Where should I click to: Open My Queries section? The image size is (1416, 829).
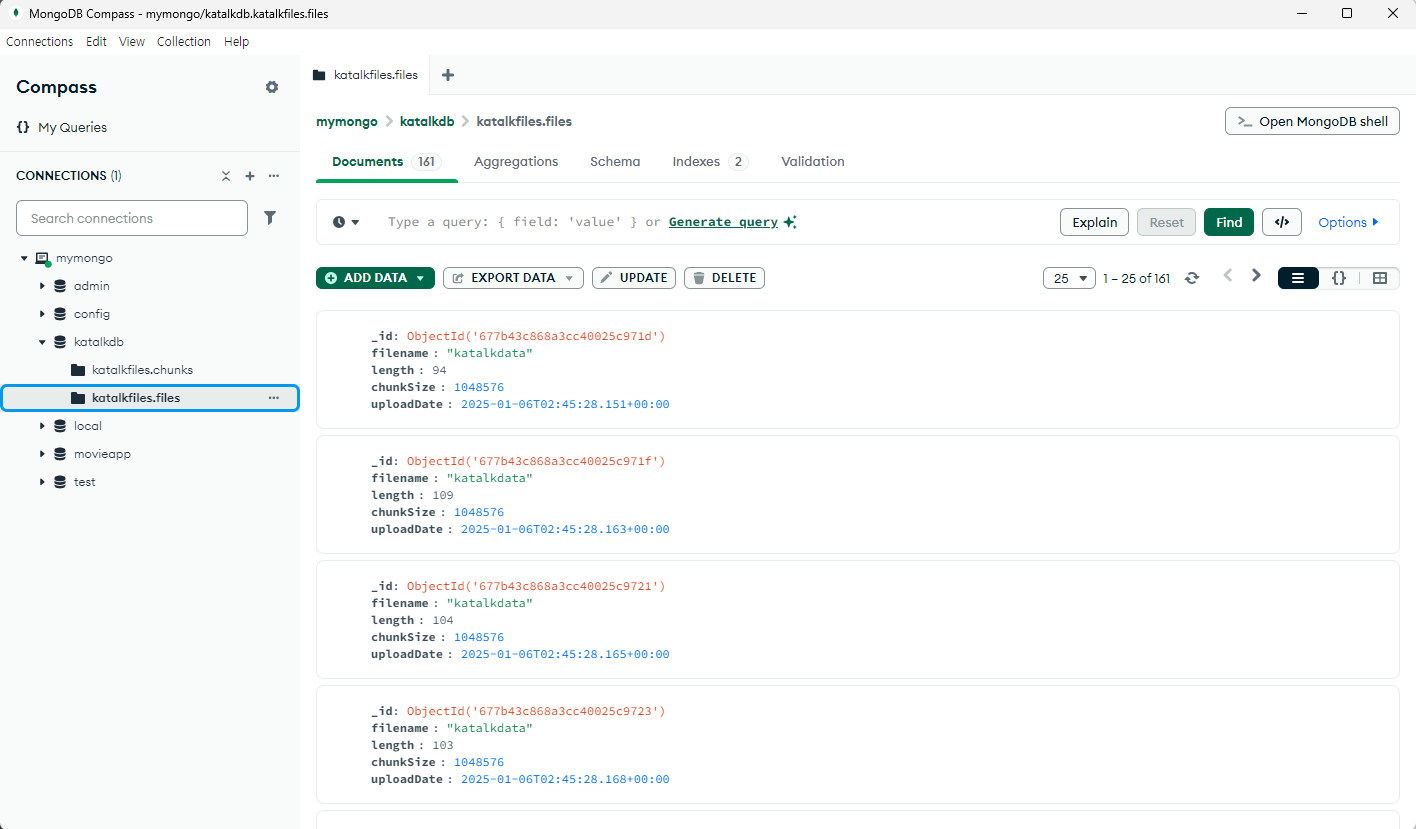point(61,127)
